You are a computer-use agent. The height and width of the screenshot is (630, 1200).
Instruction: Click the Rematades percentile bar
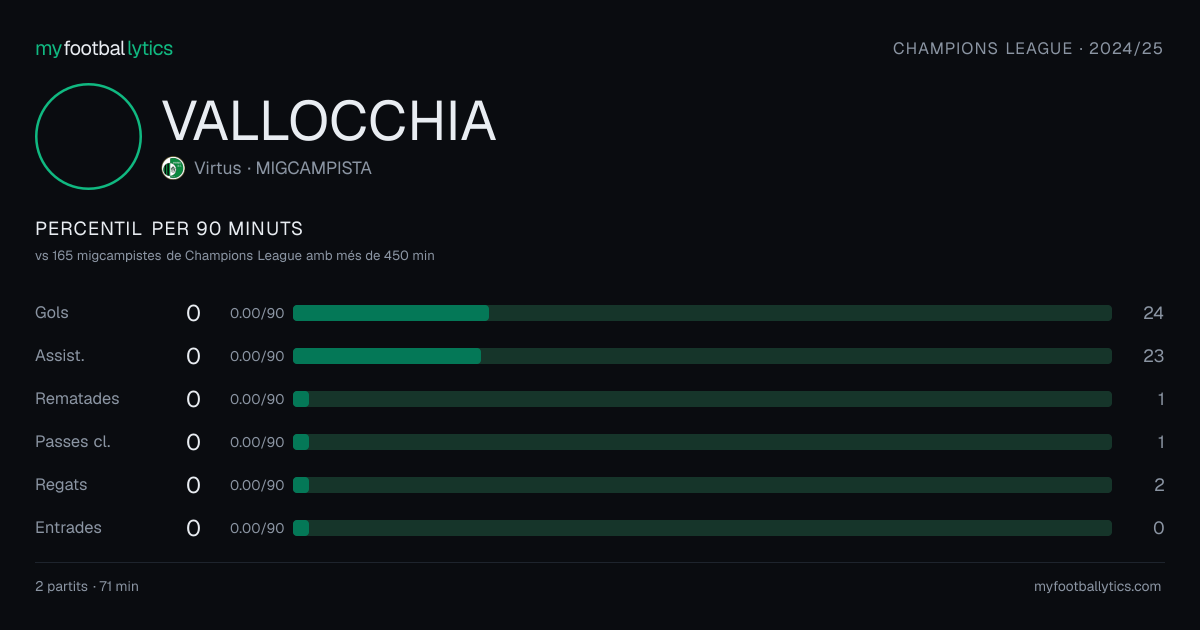click(702, 399)
